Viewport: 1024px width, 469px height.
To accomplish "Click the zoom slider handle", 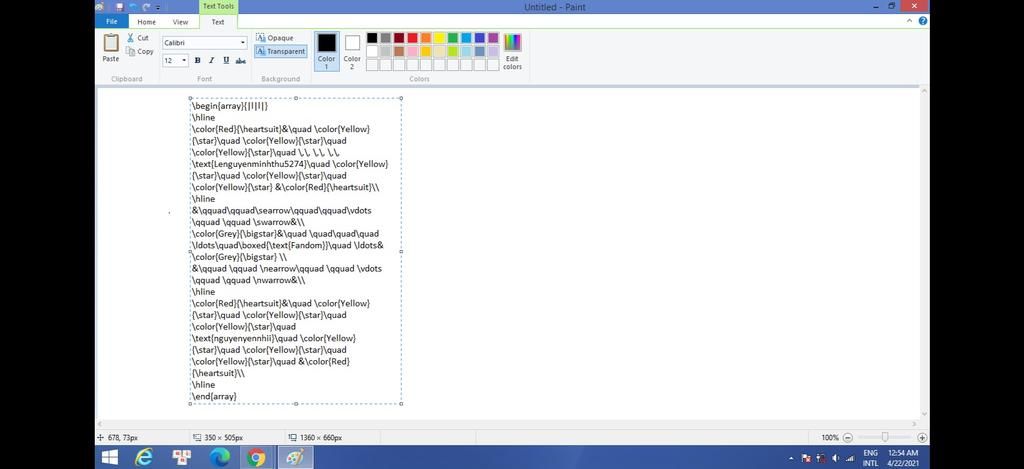I will tap(885, 437).
